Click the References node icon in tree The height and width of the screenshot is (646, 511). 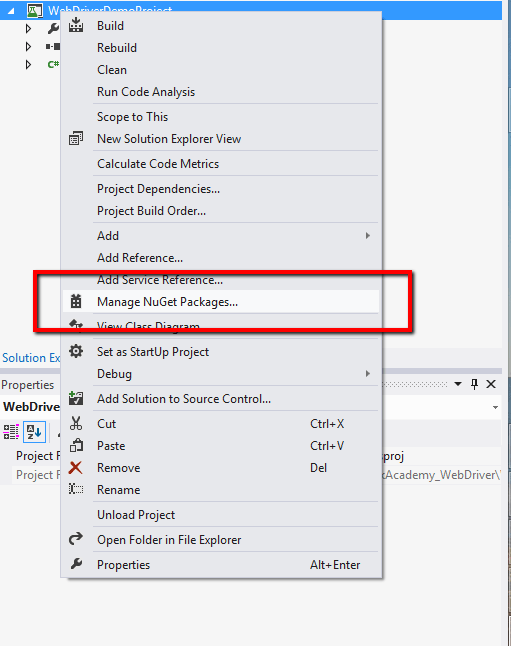pyautogui.click(x=53, y=47)
